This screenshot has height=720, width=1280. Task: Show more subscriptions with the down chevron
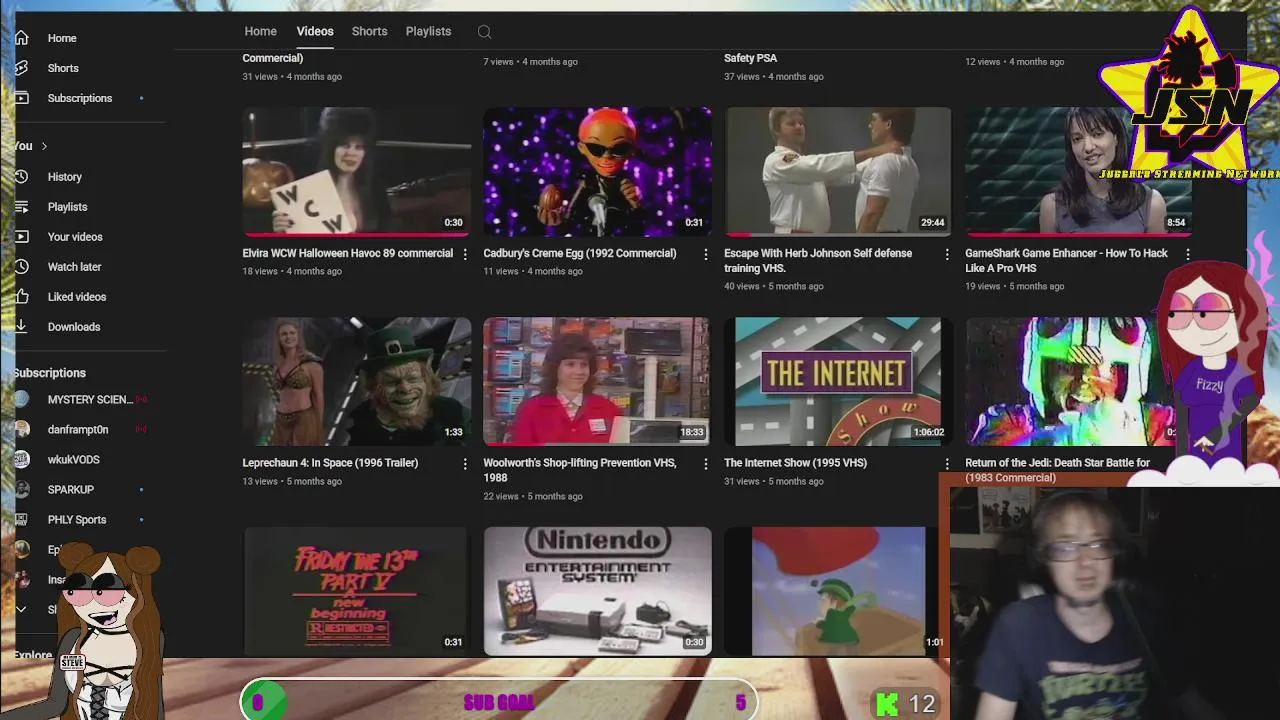(21, 609)
